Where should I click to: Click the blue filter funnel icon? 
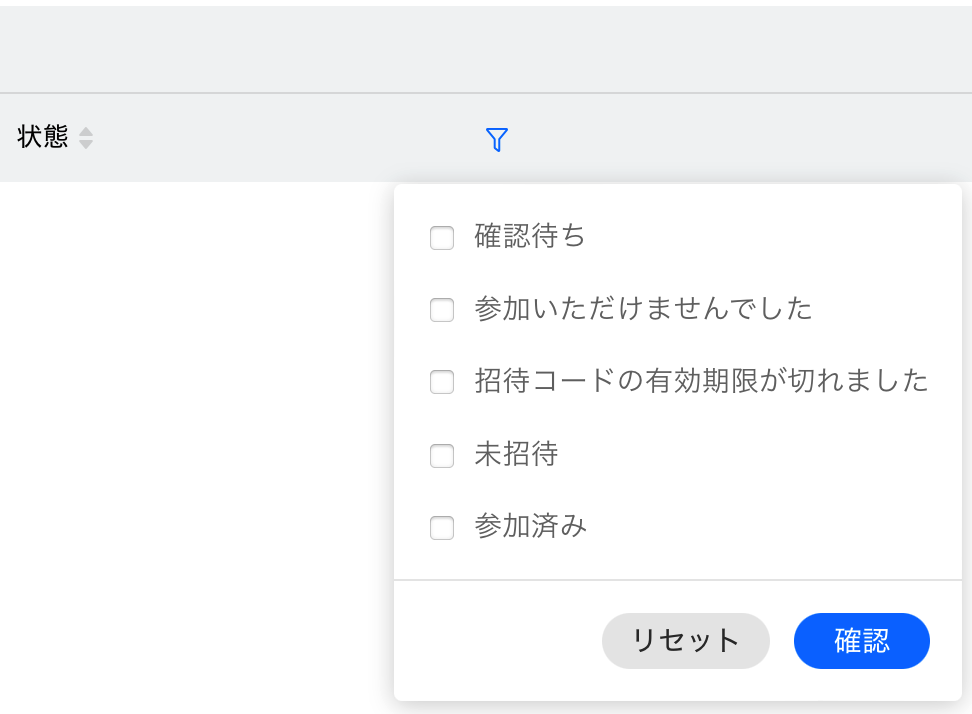[x=496, y=140]
